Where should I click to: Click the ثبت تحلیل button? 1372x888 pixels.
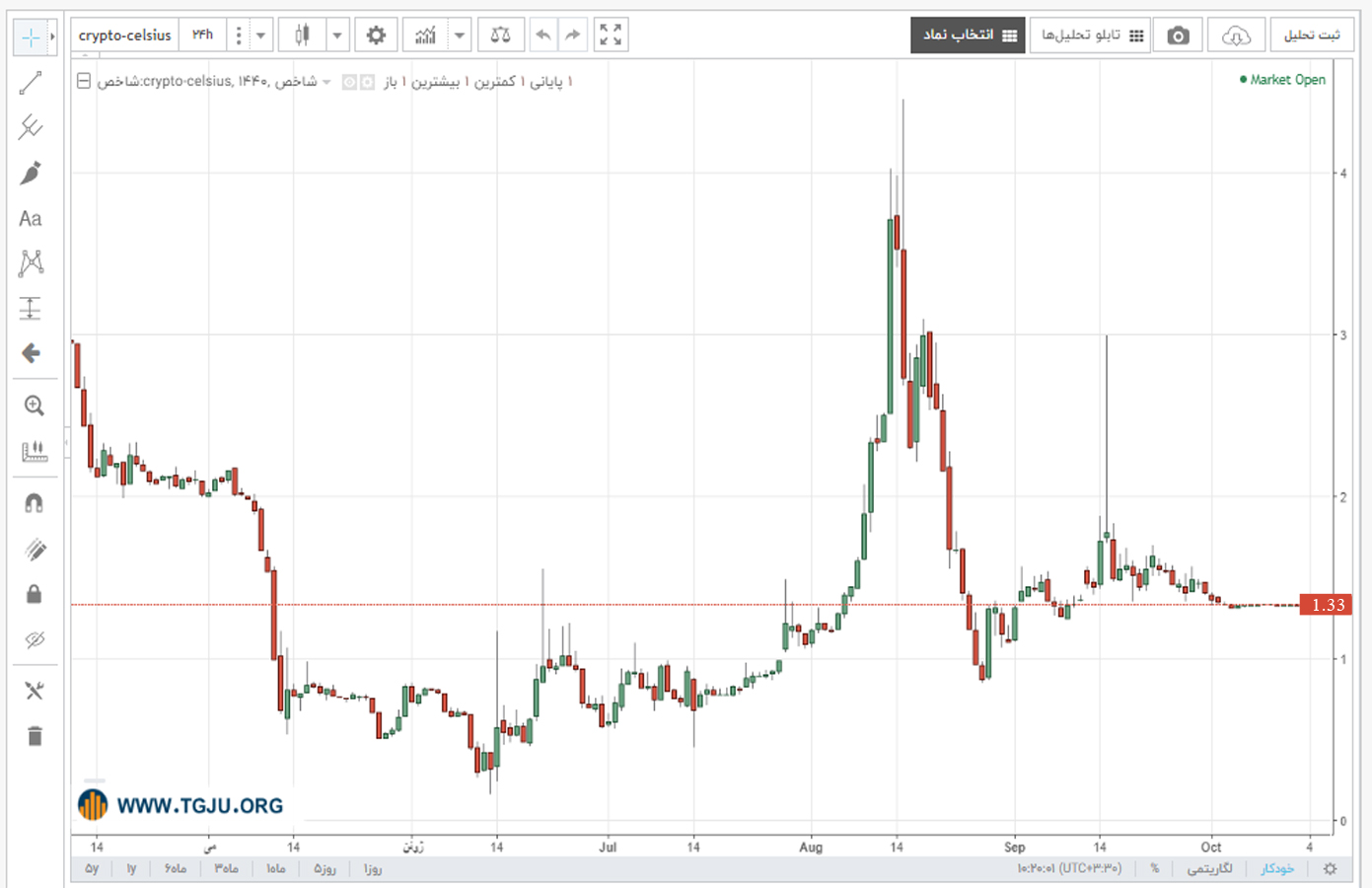(1312, 36)
